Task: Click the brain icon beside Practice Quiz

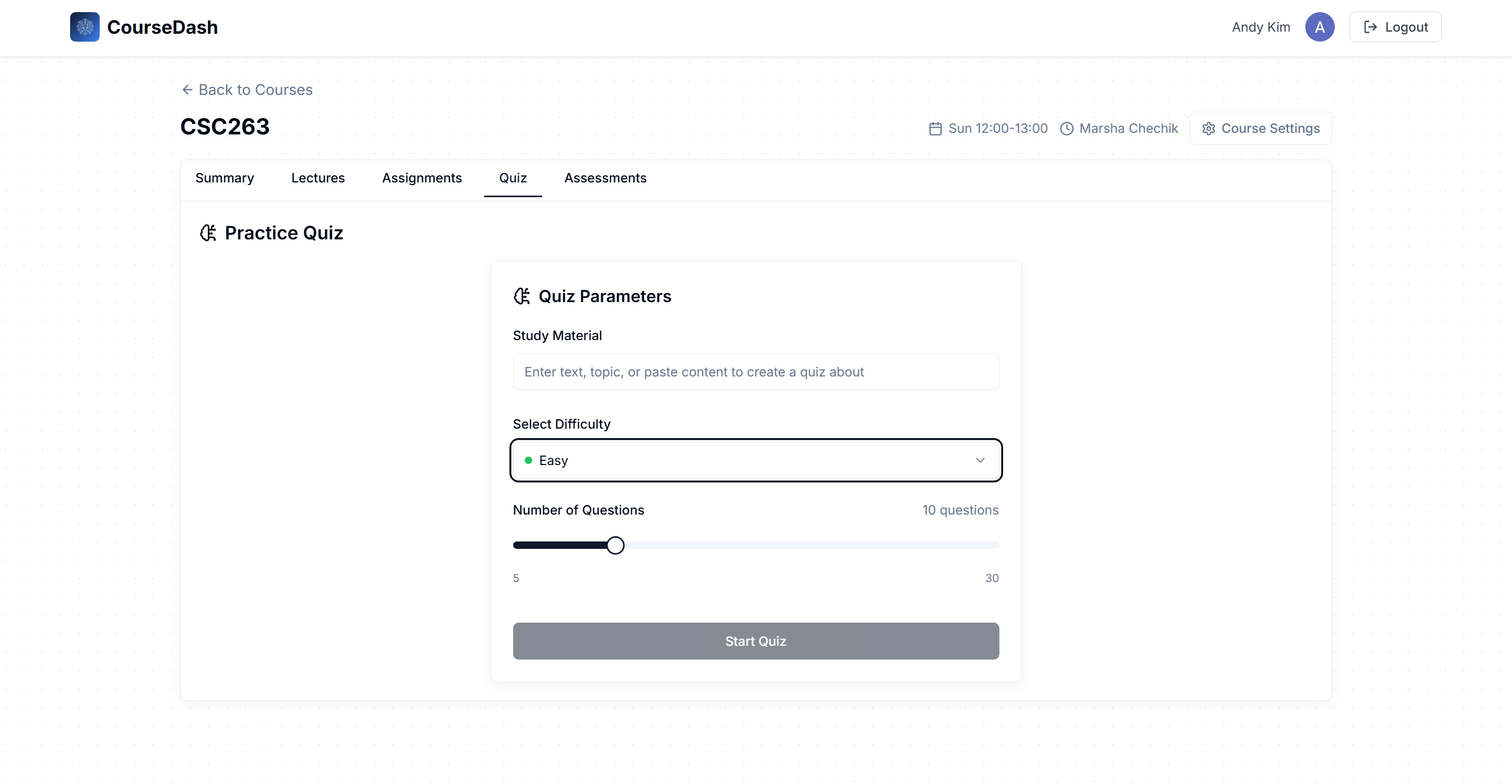Action: coord(208,233)
